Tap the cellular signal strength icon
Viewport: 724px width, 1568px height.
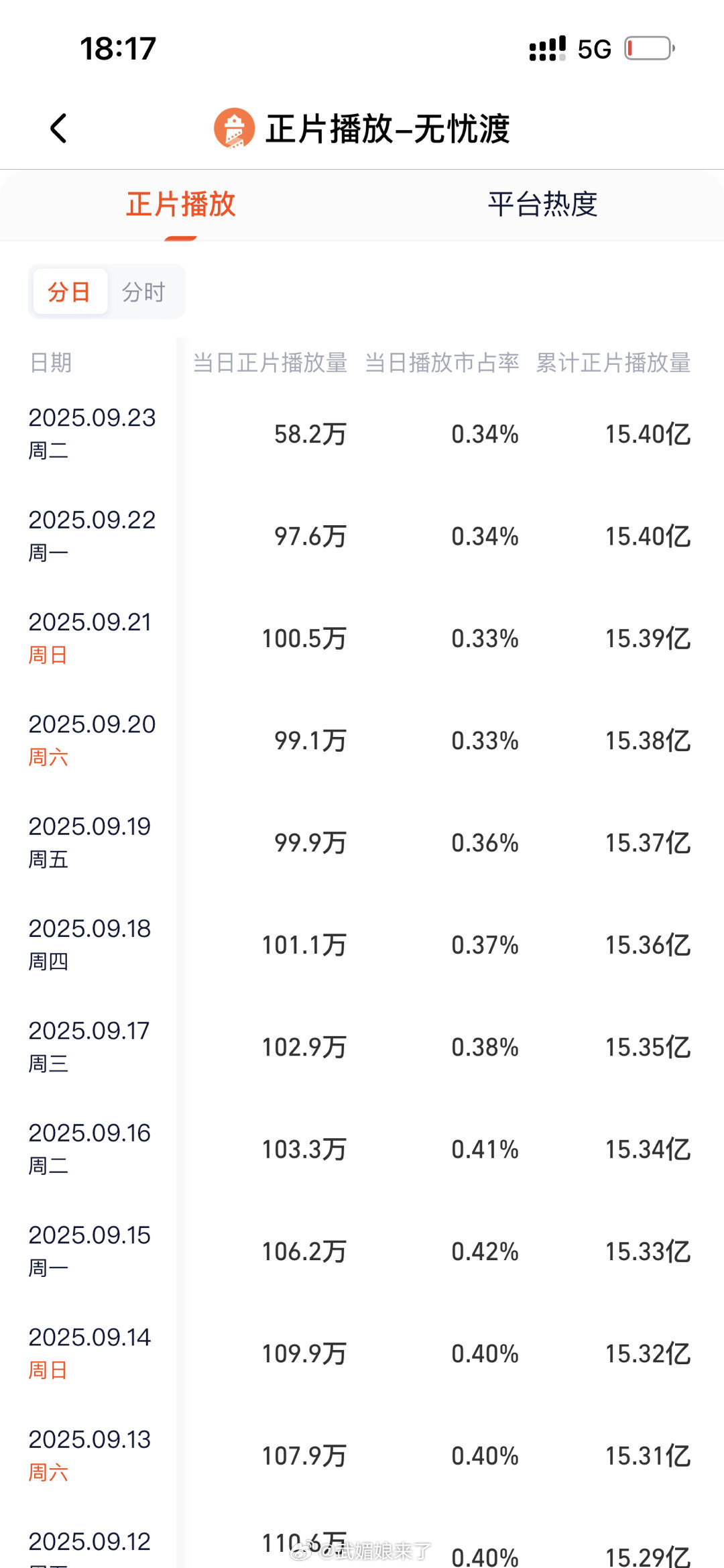pos(547,49)
